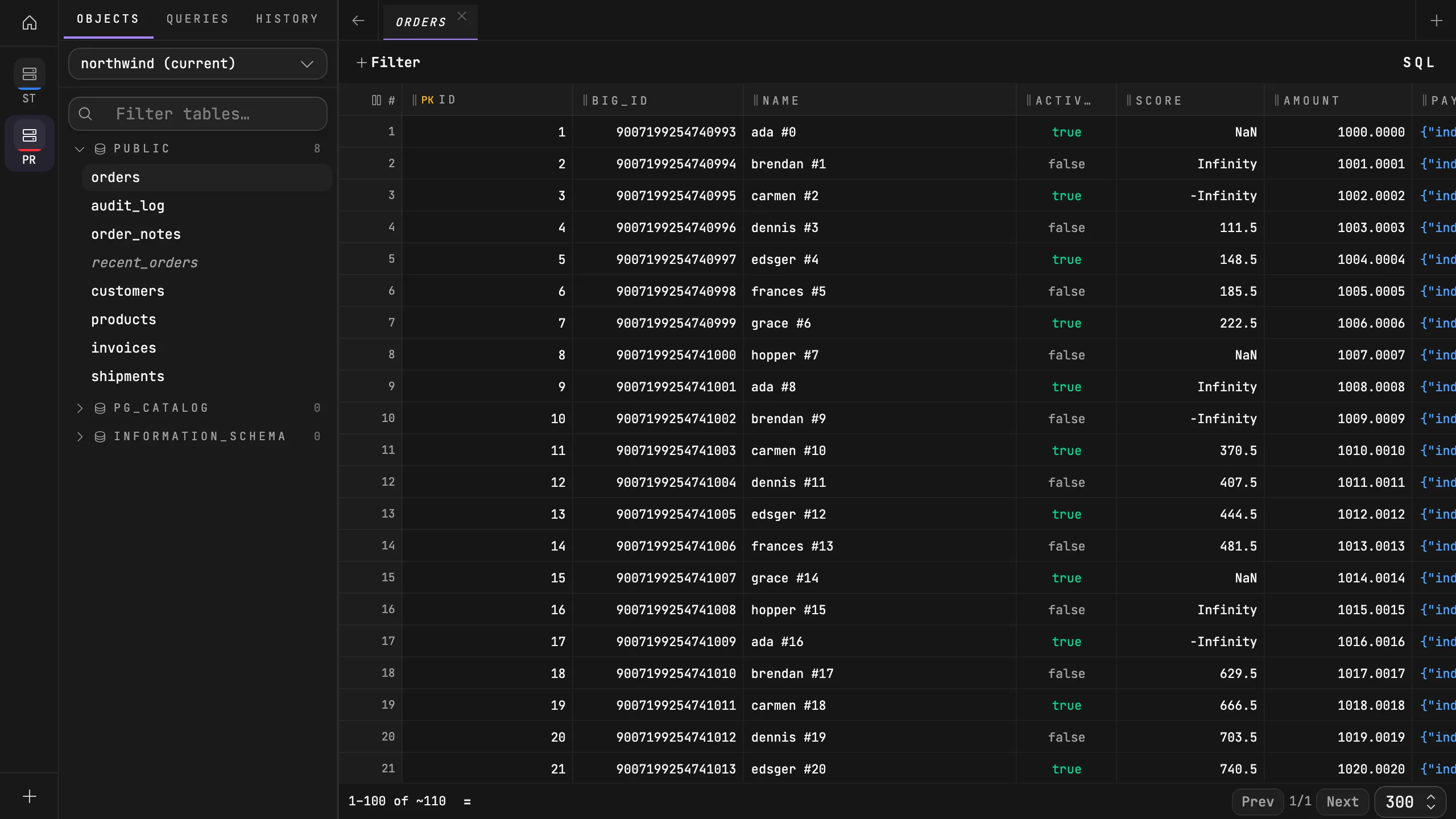Open the orders table
Viewport: 1456px width, 819px height.
point(207,177)
